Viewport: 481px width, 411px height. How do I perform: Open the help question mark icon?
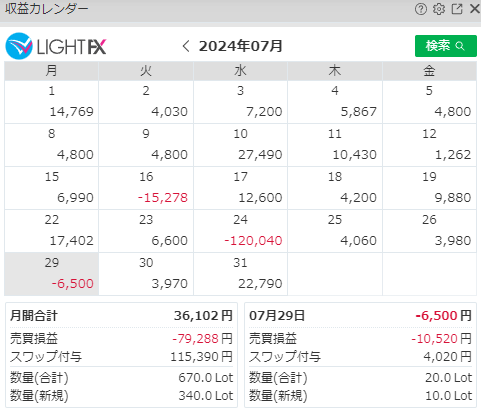[421, 9]
